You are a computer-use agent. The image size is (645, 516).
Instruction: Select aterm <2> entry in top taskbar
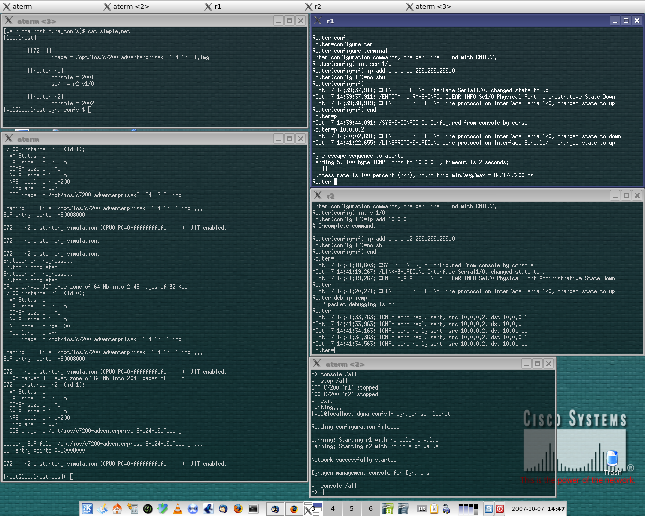pyautogui.click(x=127, y=6)
